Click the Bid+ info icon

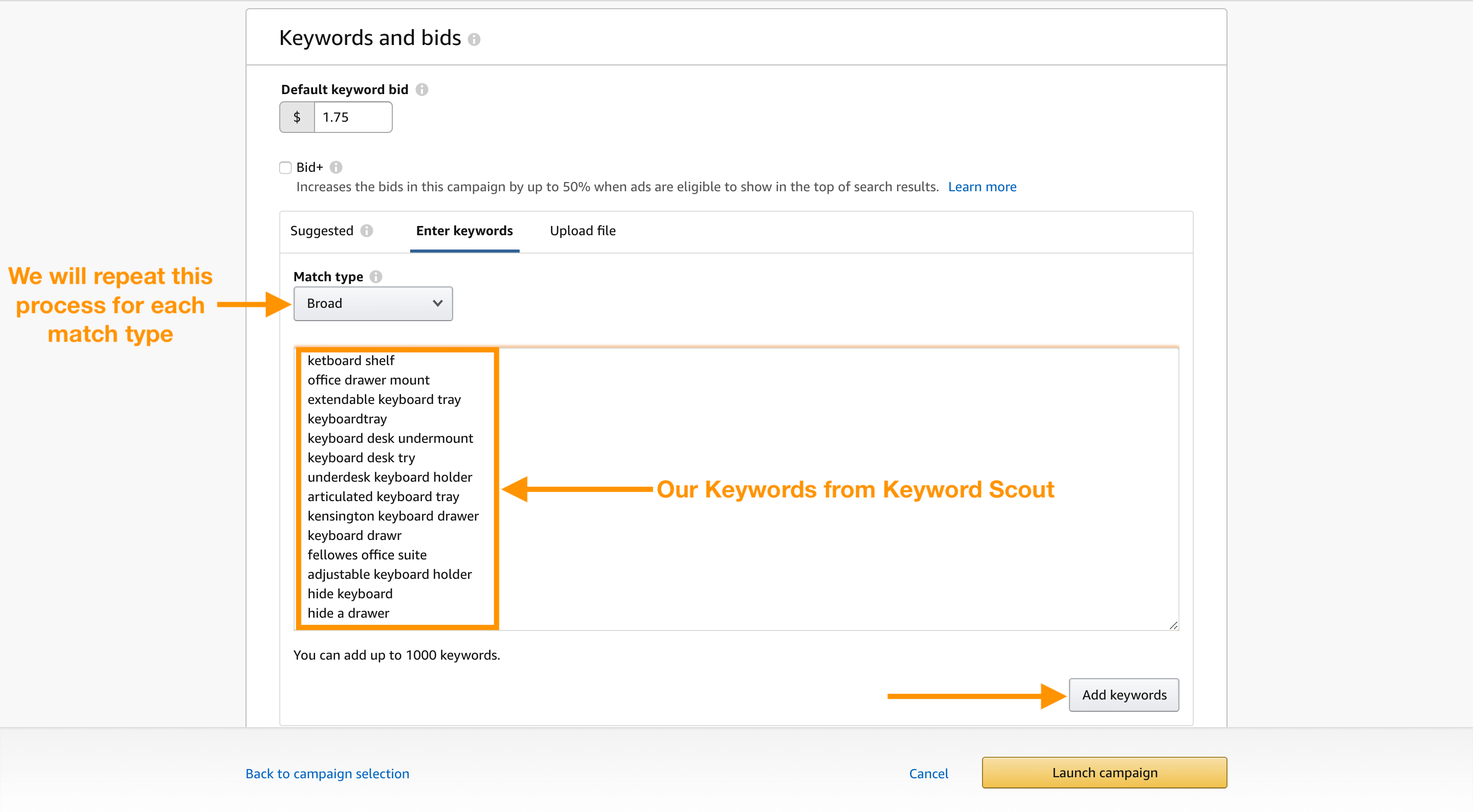336,168
